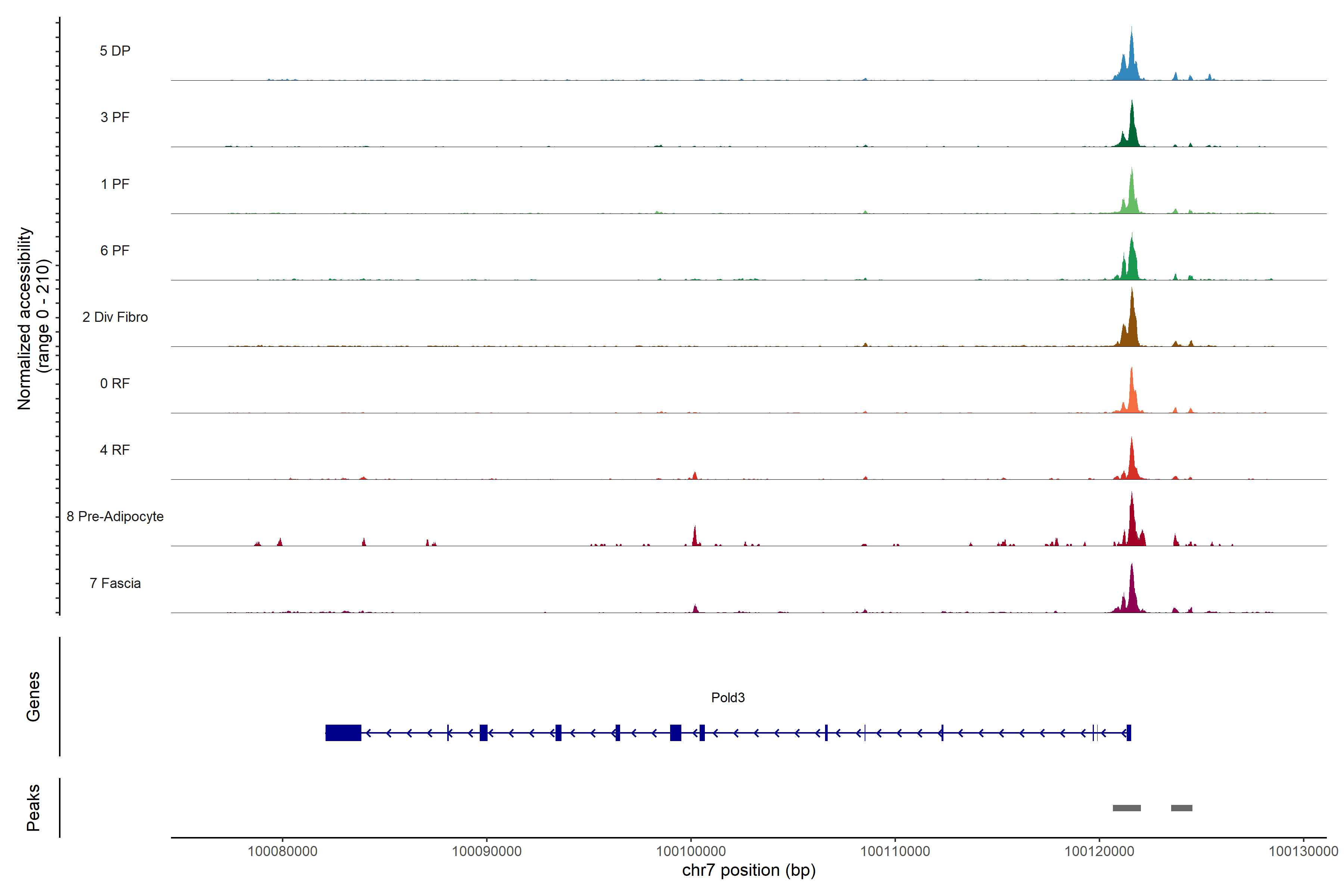1344x896 pixels.
Task: Click the larger gray peak bar
Action: pos(1126,808)
